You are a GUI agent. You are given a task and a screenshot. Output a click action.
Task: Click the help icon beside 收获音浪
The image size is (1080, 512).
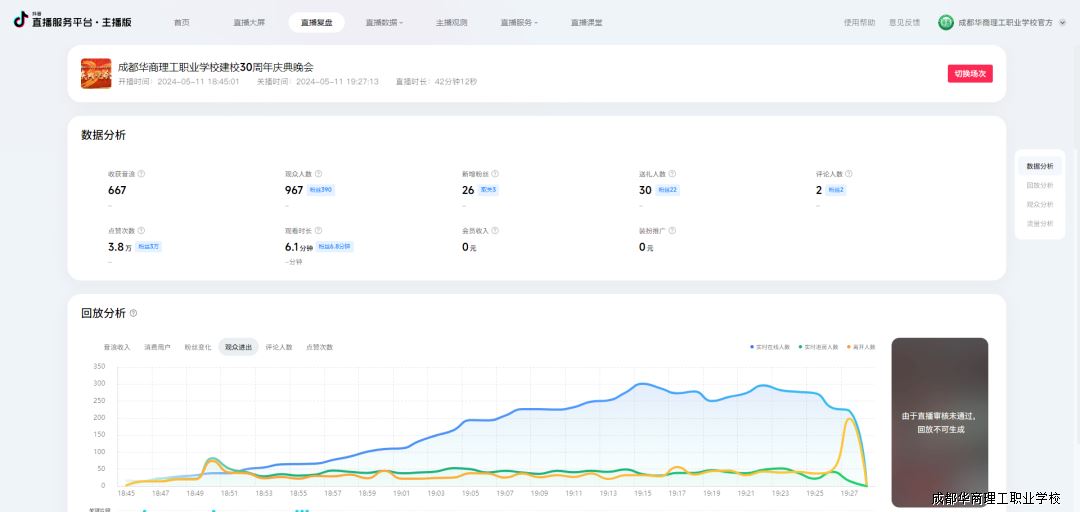[142, 174]
